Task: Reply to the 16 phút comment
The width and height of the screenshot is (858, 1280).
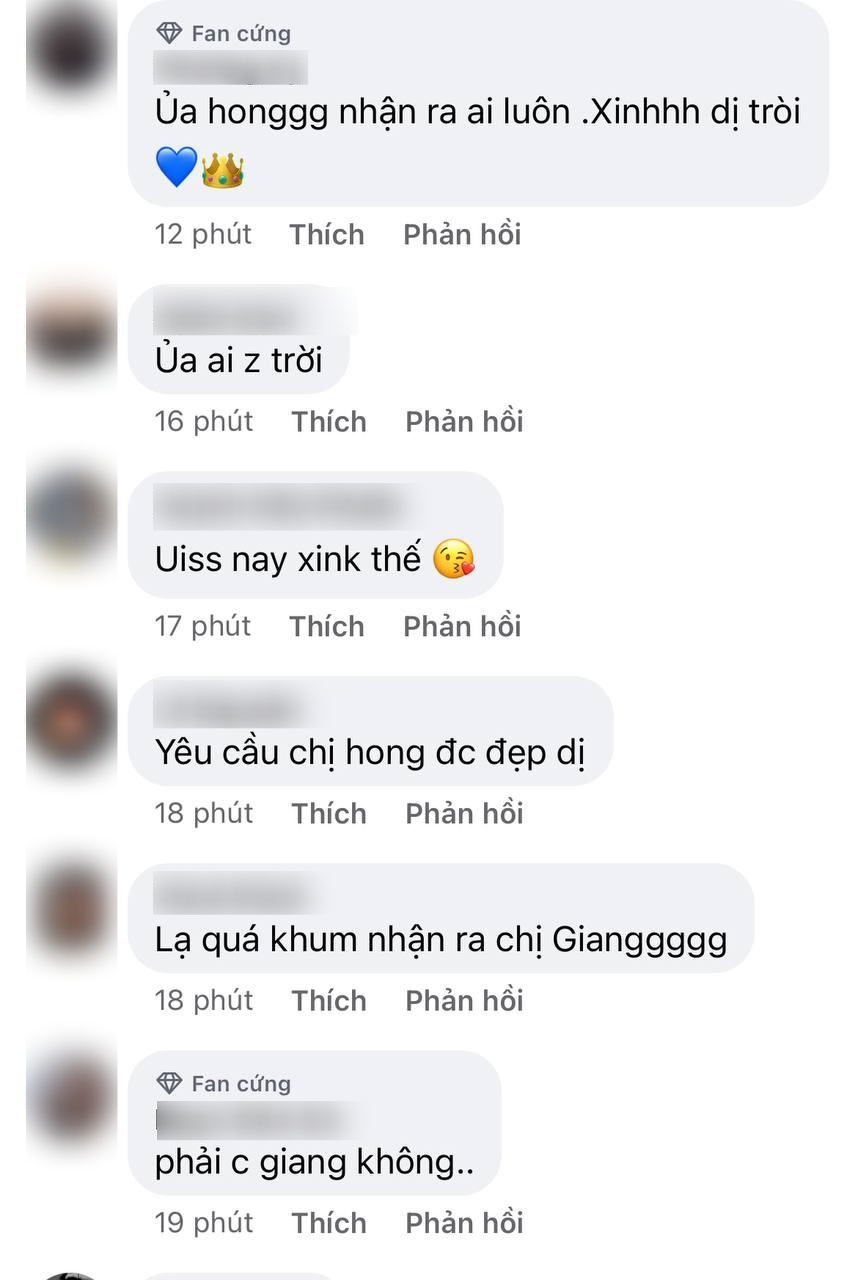Action: [x=464, y=422]
